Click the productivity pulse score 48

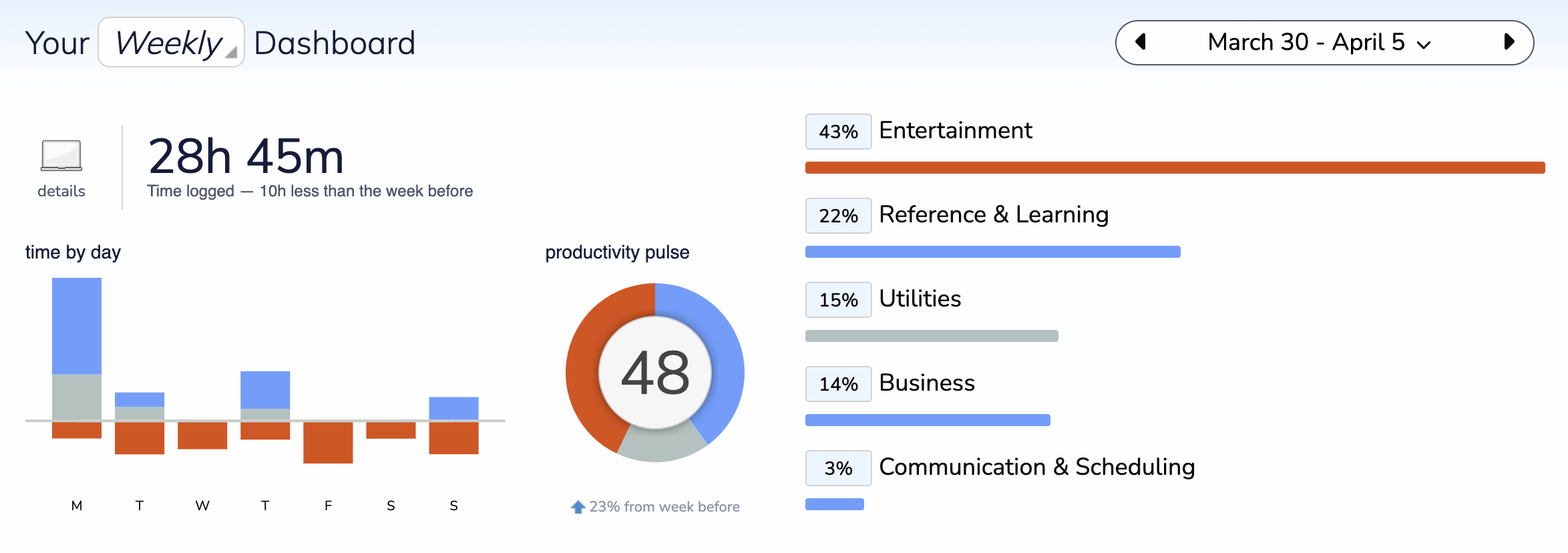point(655,373)
